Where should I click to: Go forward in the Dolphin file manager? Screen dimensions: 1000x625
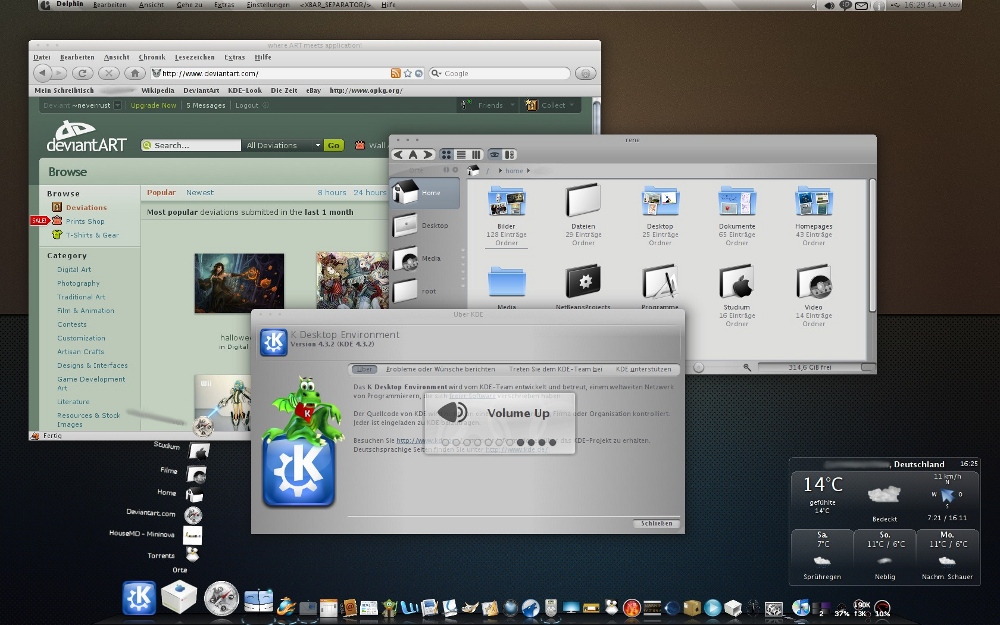point(427,154)
